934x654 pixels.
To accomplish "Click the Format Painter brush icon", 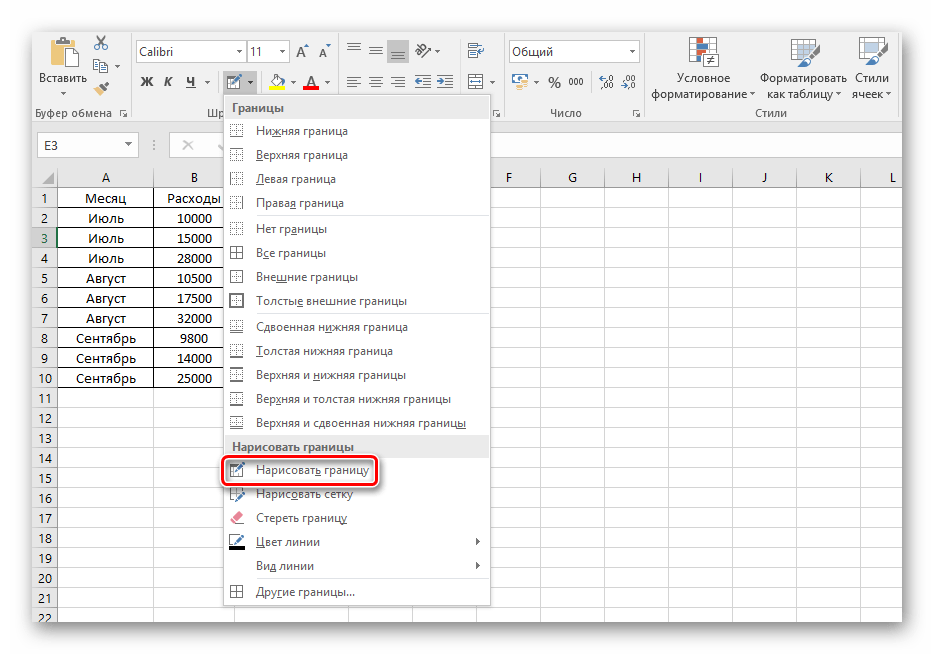I will click(x=100, y=91).
